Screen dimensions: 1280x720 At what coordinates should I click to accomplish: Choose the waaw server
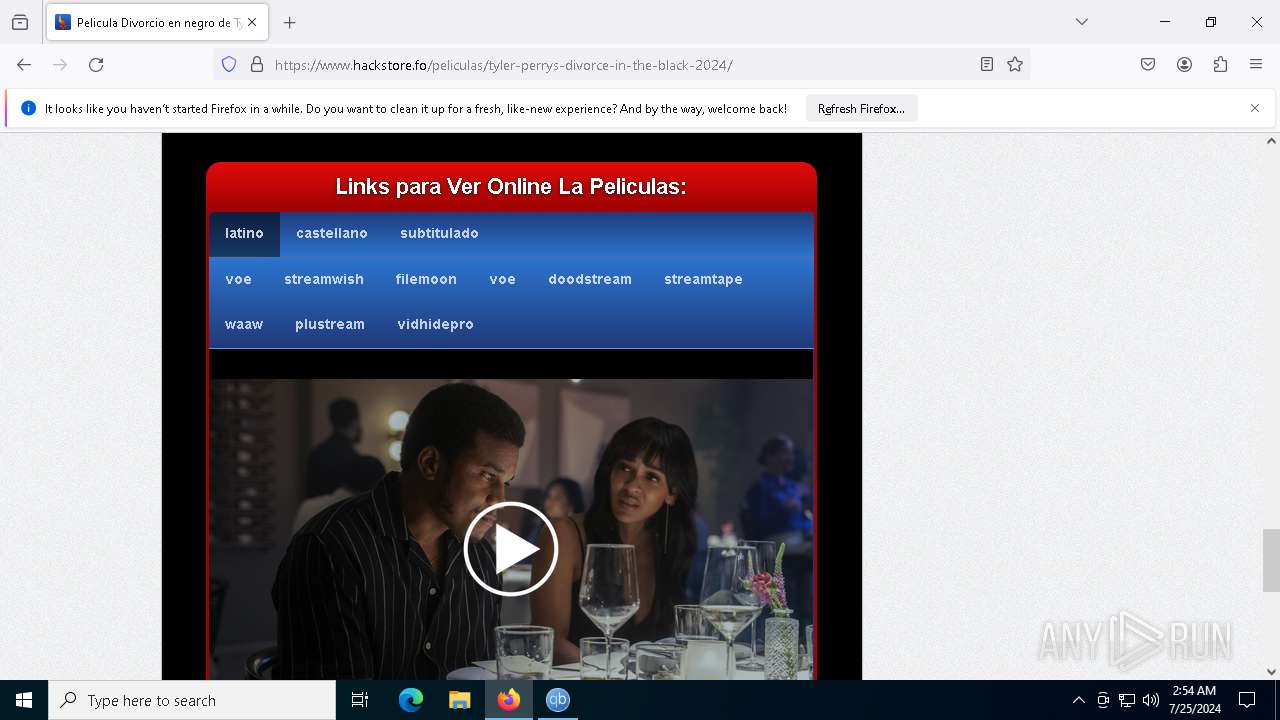[244, 324]
